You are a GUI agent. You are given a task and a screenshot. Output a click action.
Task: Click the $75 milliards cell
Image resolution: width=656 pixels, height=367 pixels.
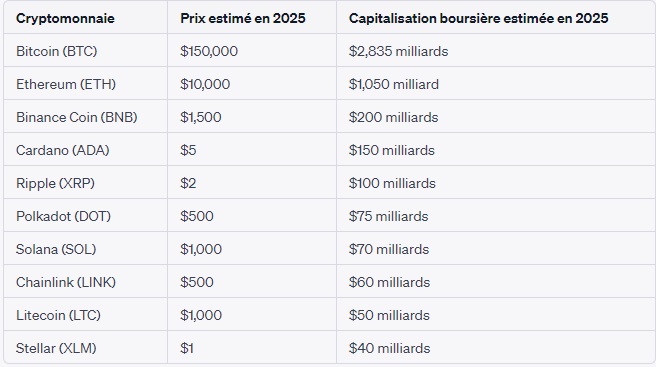point(388,216)
